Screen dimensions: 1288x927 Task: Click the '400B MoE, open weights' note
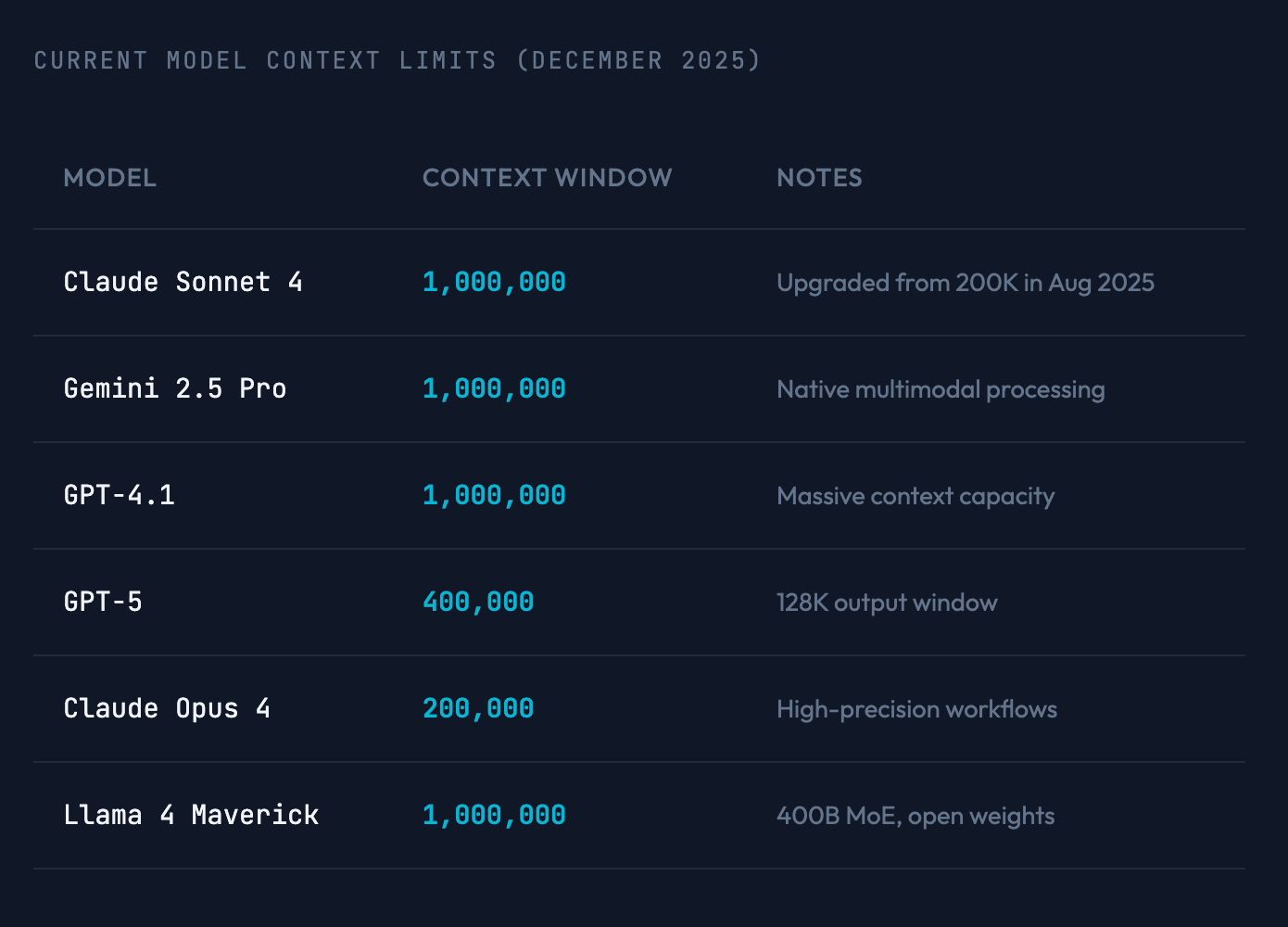pyautogui.click(x=915, y=816)
